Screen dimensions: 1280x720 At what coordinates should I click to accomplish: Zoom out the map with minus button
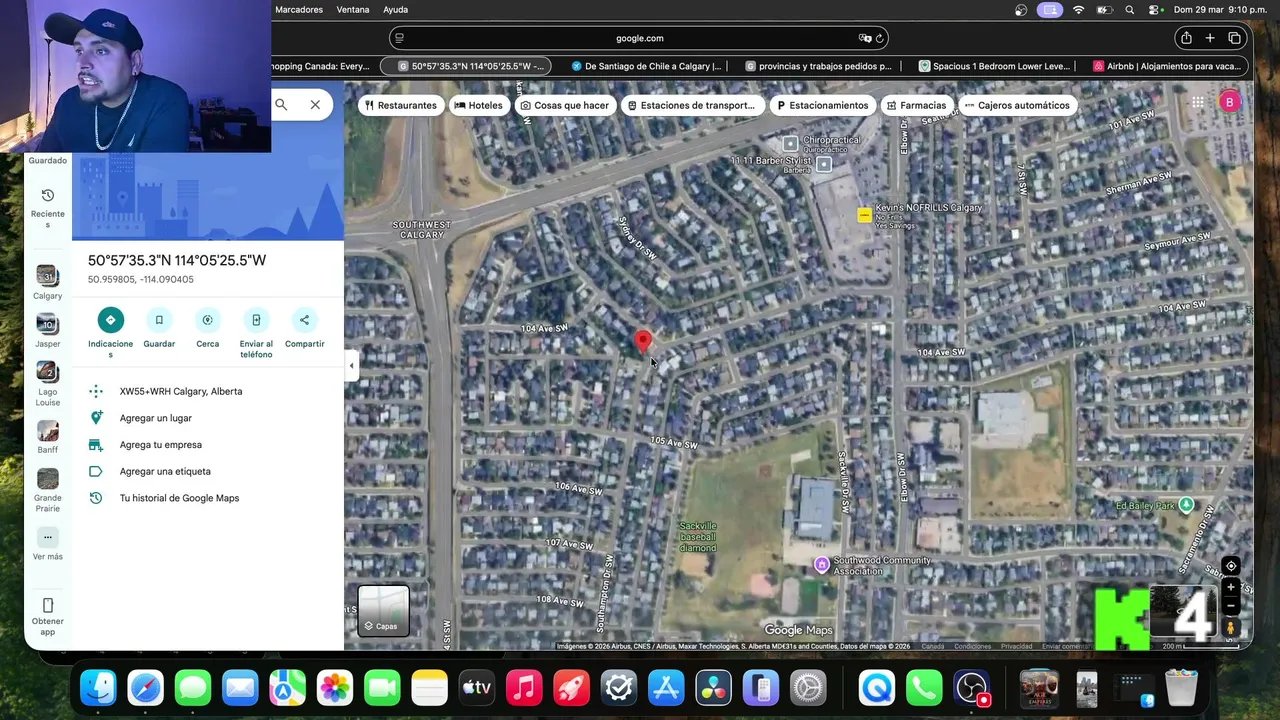coord(1231,606)
